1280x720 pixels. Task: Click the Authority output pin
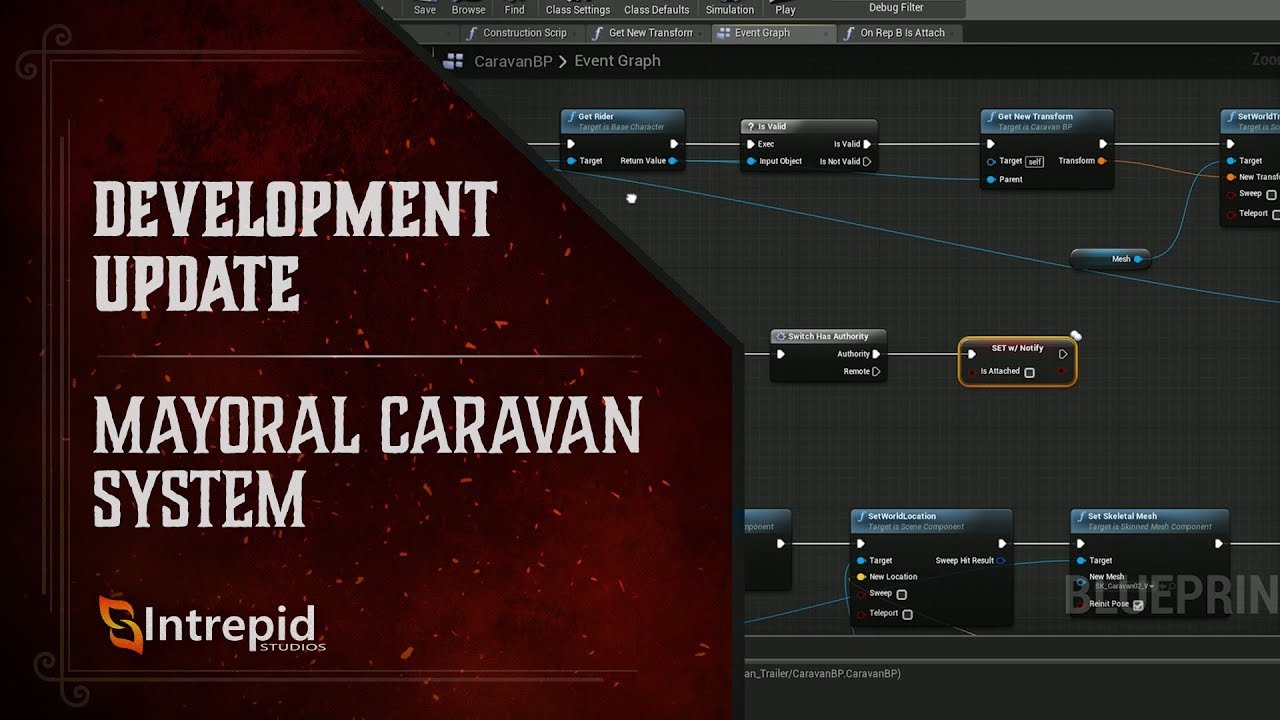pos(876,354)
